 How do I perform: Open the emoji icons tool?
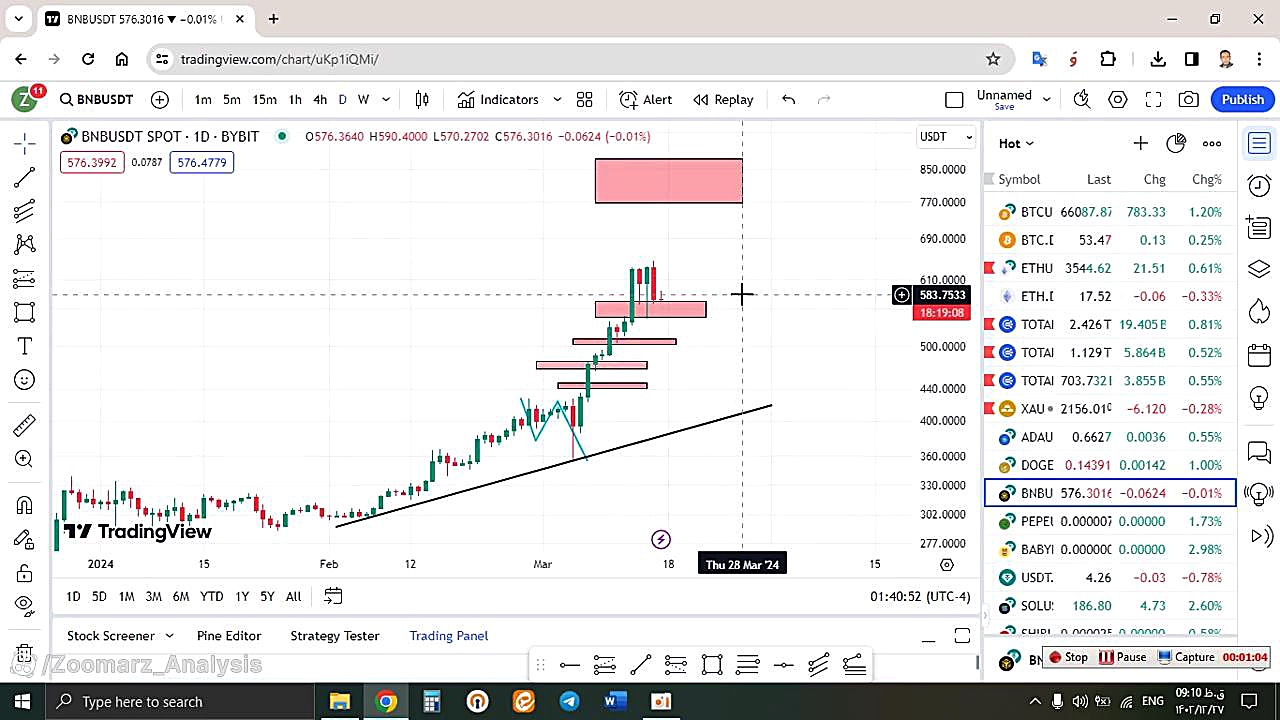(25, 380)
